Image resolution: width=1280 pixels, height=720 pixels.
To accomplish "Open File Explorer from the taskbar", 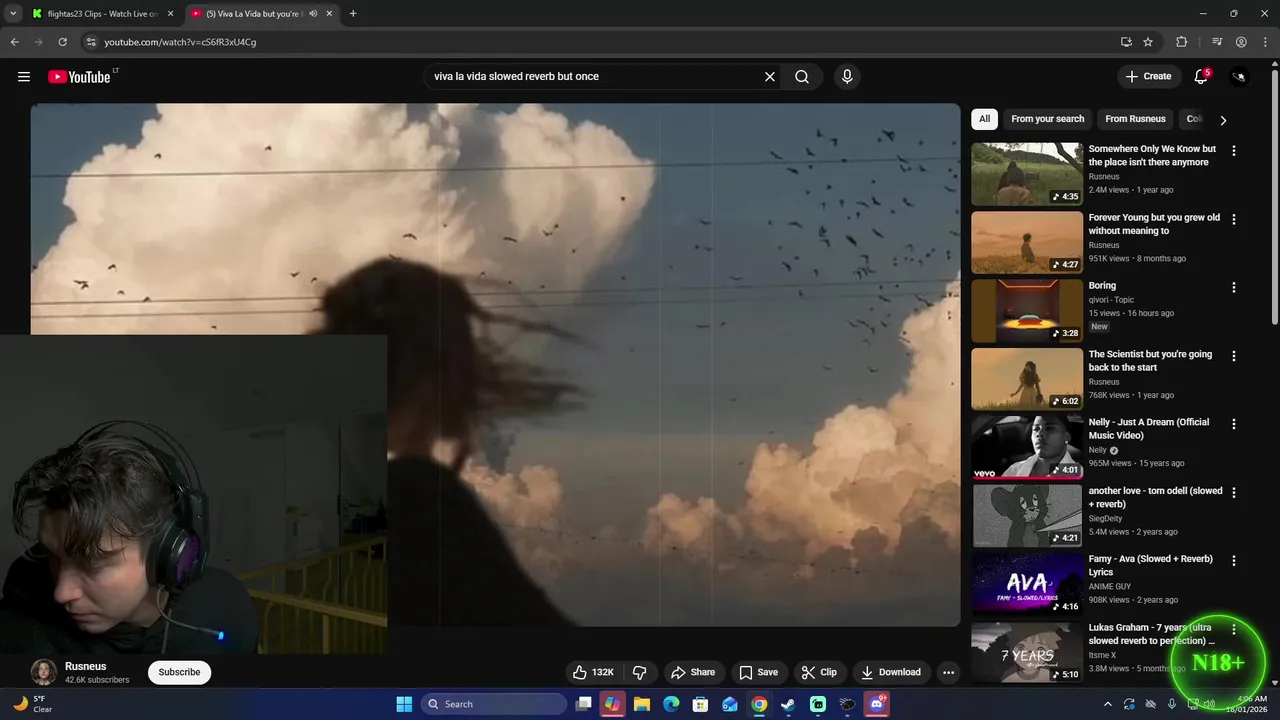I will point(641,704).
